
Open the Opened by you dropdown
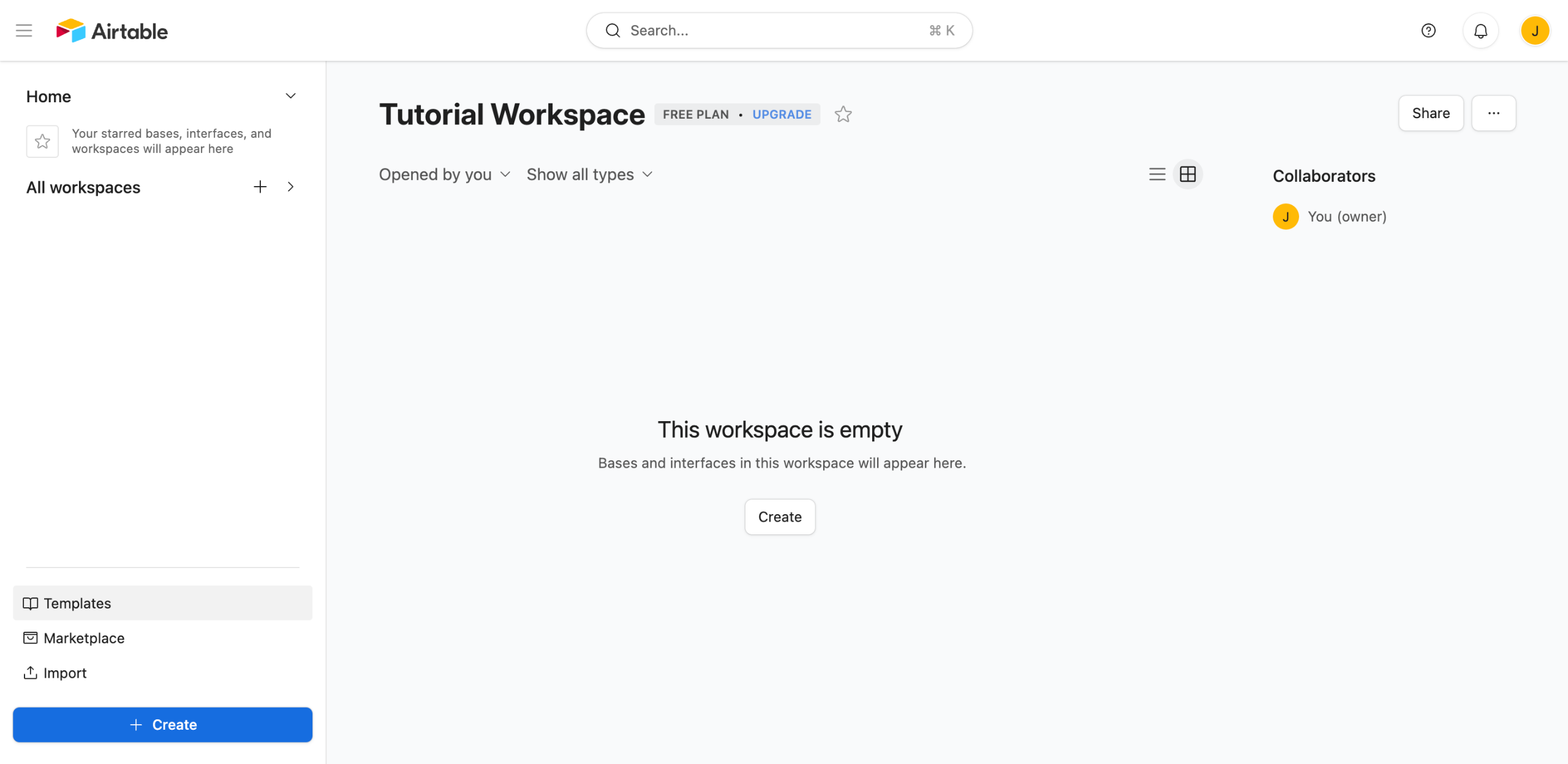445,174
